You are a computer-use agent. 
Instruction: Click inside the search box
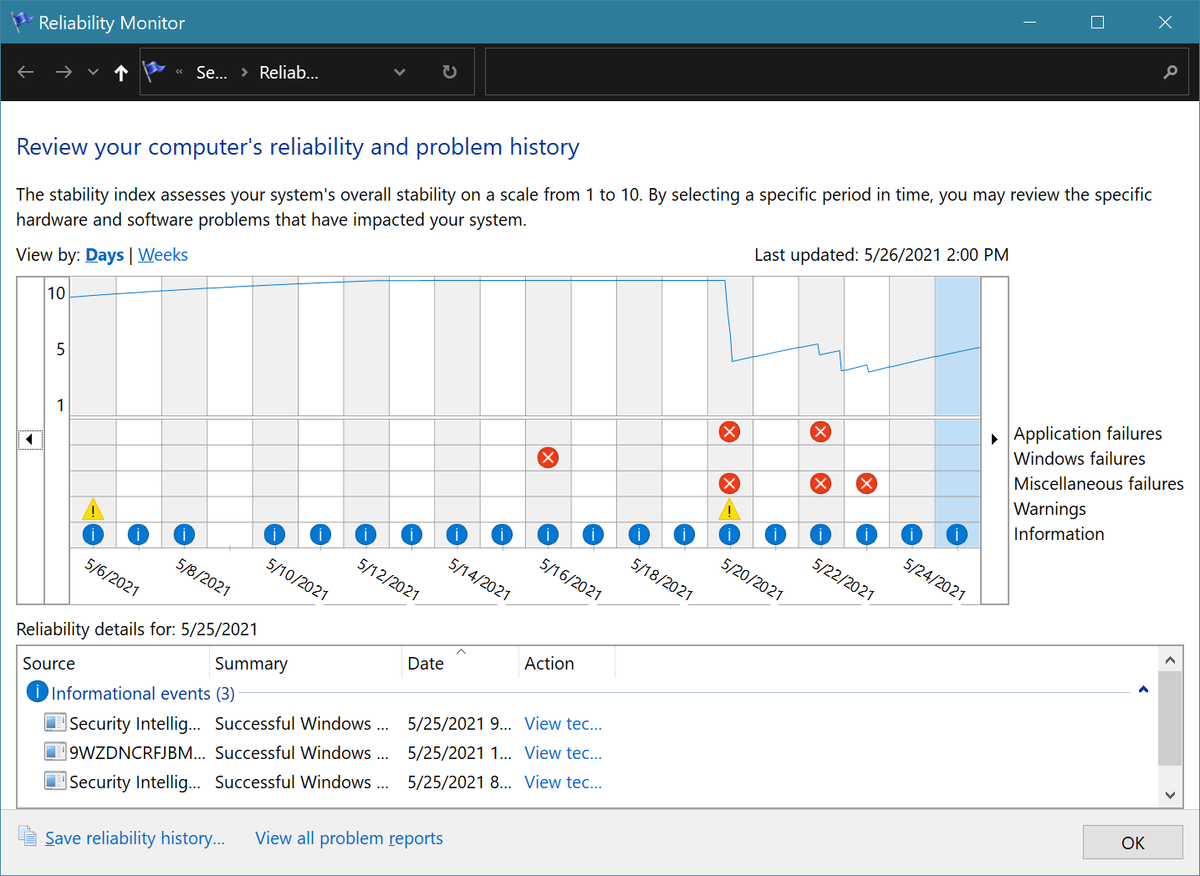point(820,71)
